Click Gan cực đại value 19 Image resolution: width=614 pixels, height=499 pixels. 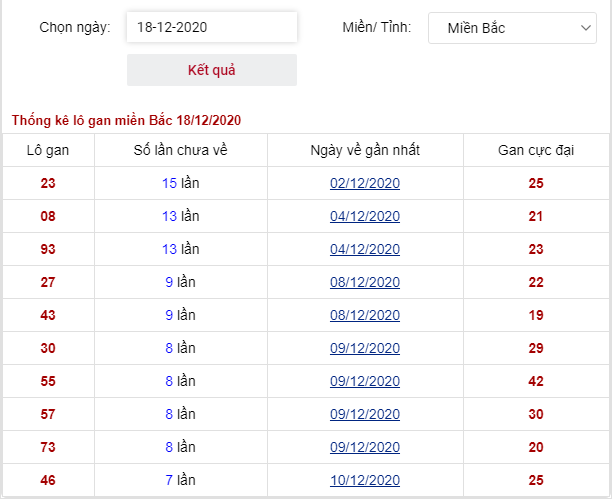536,315
